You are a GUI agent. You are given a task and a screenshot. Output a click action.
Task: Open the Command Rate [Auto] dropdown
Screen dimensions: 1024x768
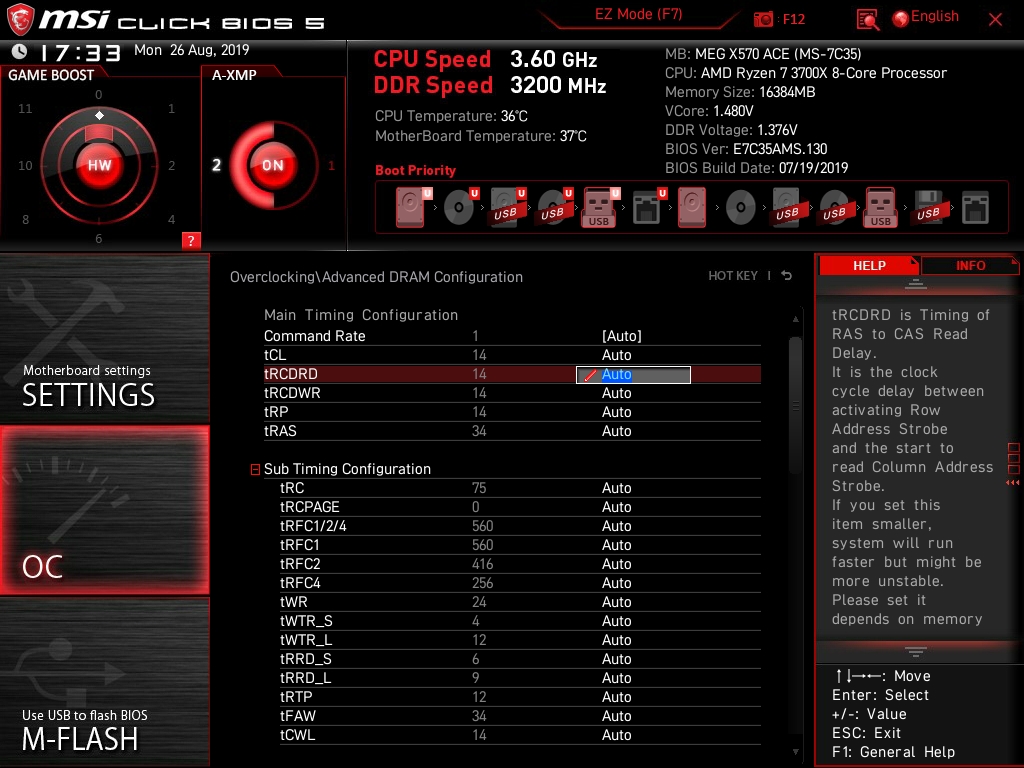click(622, 336)
